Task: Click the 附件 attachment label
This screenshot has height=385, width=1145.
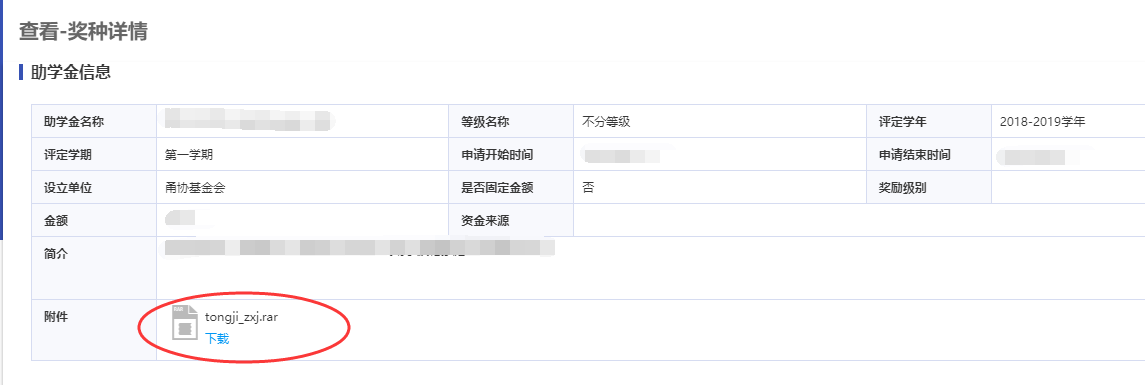Action: [x=56, y=316]
